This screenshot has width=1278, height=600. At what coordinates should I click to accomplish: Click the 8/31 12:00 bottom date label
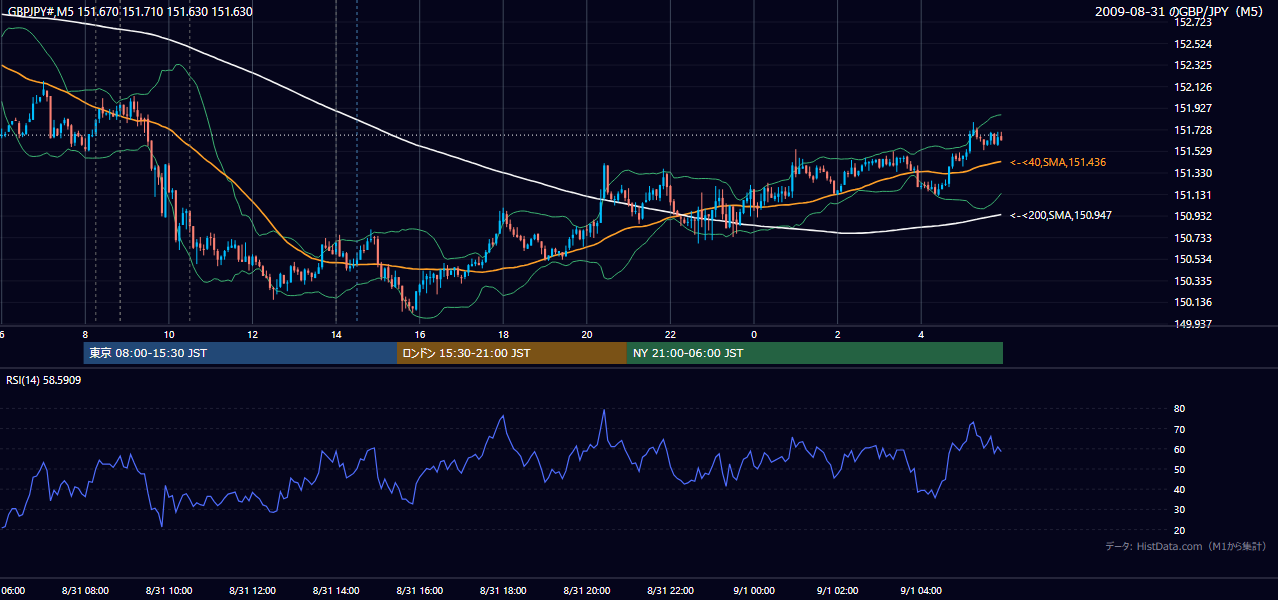click(252, 590)
